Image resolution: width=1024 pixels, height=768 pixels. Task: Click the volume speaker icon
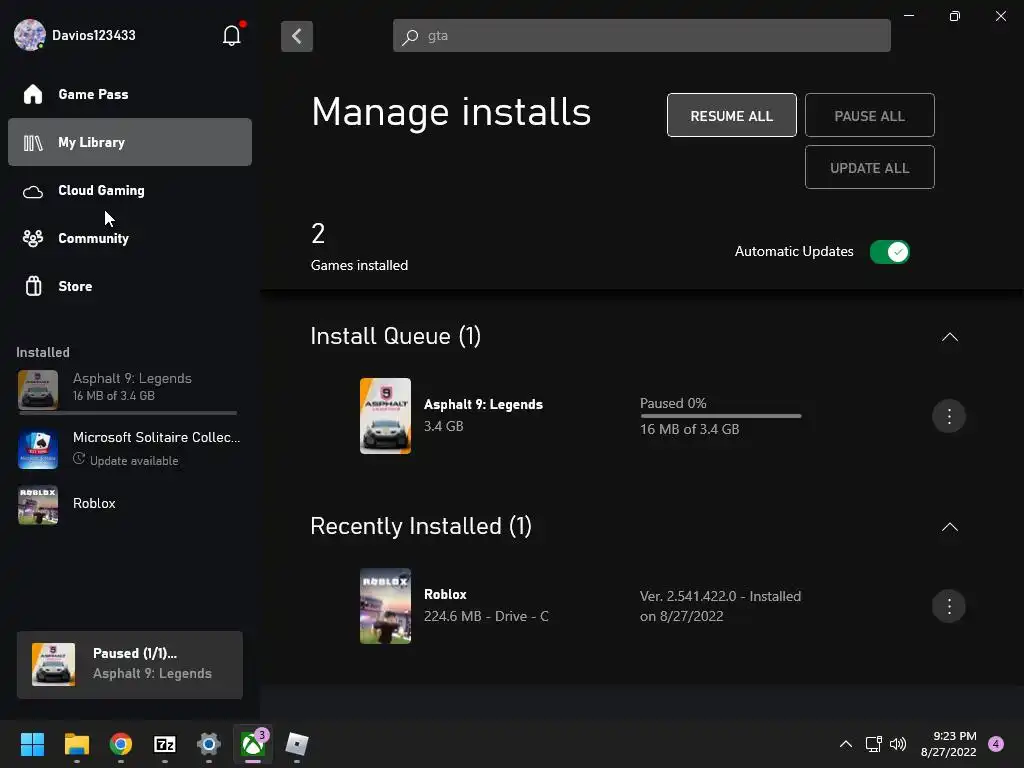click(x=899, y=744)
